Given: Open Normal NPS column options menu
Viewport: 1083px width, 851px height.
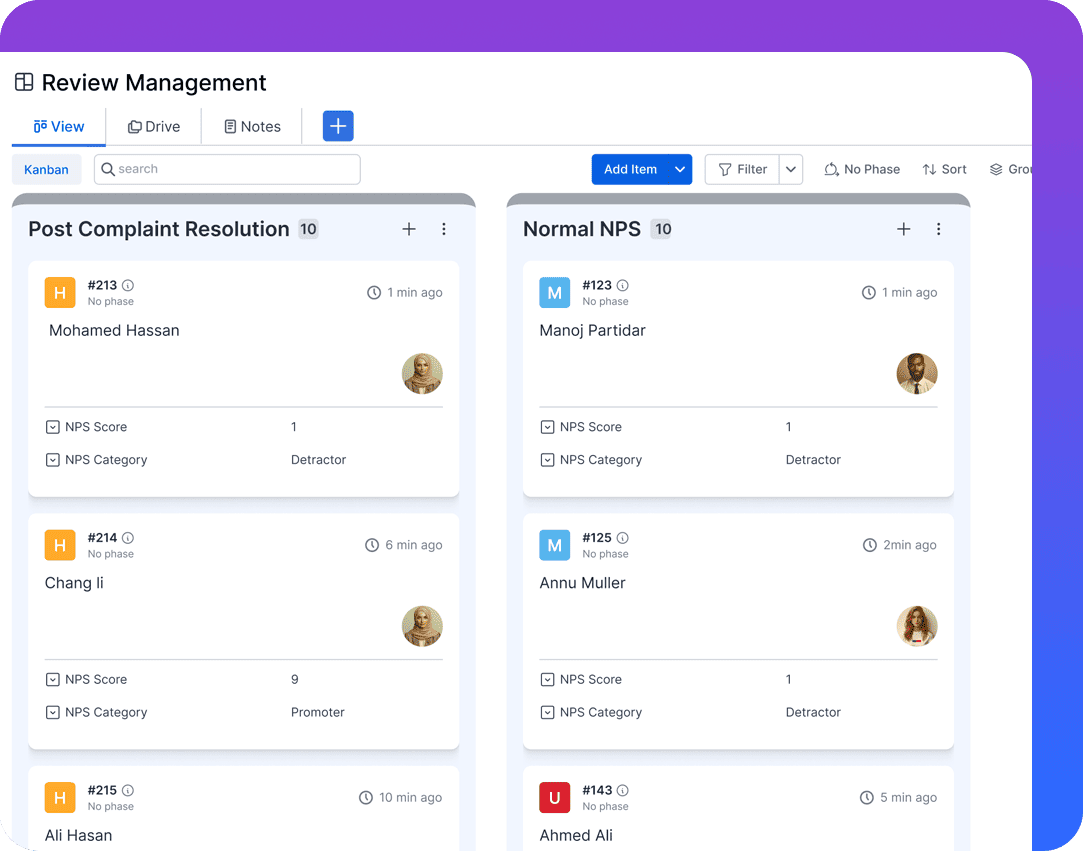Looking at the screenshot, I should click(x=938, y=229).
